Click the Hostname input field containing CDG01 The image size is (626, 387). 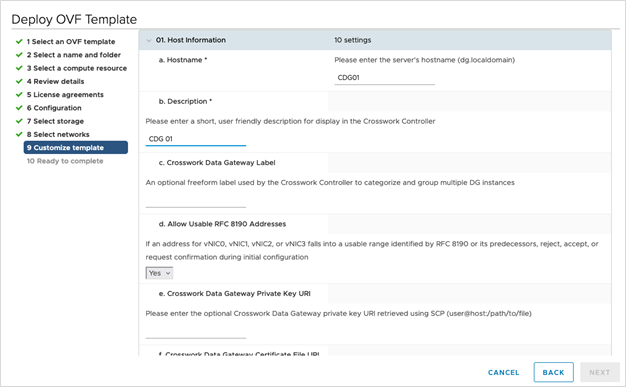coord(384,77)
